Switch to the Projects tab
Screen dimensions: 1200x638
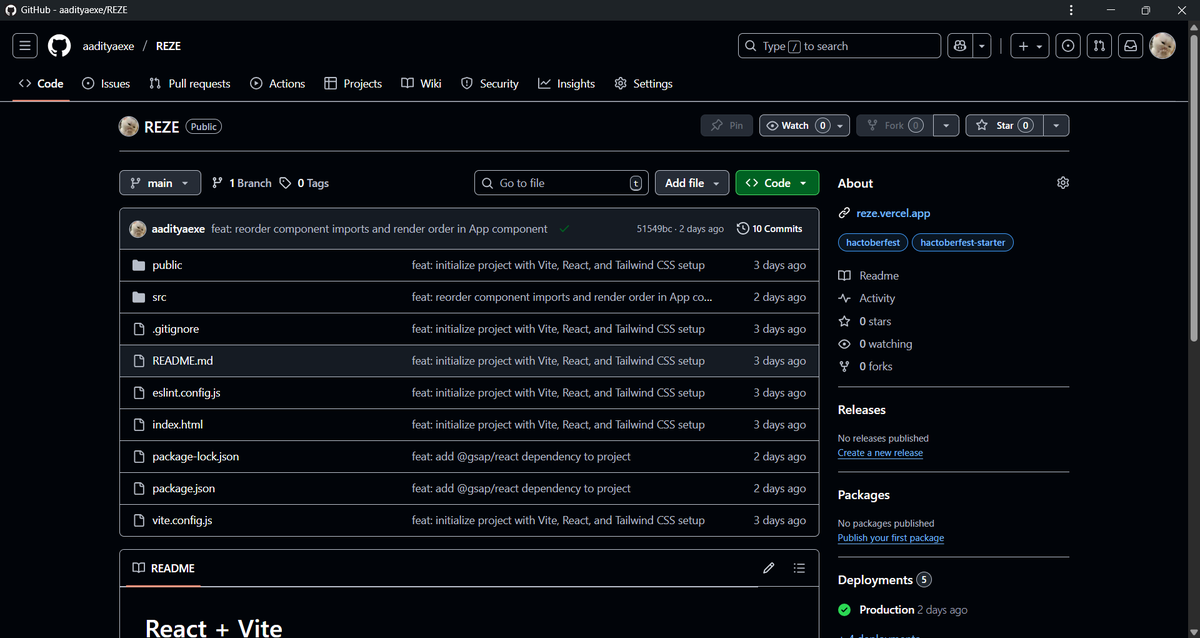(353, 84)
